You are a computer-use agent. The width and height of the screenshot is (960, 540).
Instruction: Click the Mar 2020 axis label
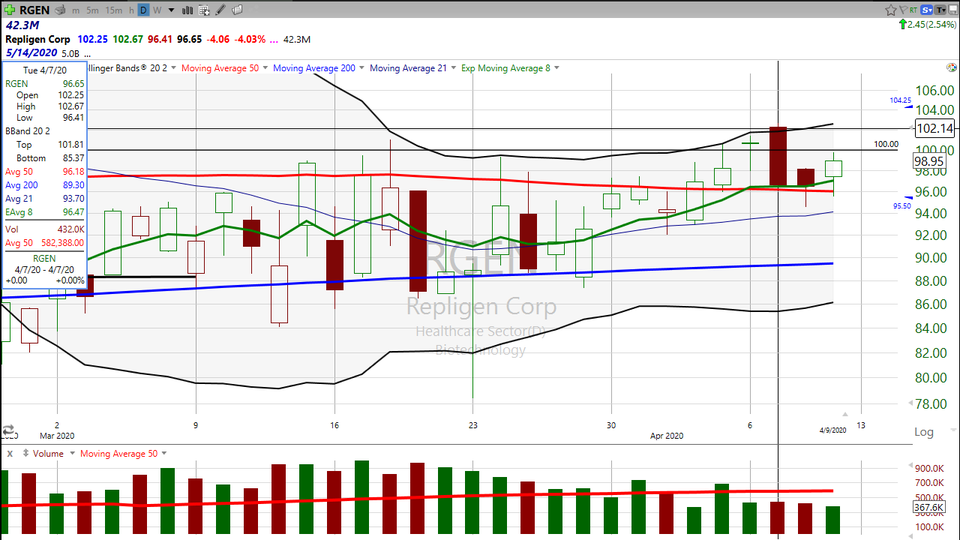pos(57,436)
